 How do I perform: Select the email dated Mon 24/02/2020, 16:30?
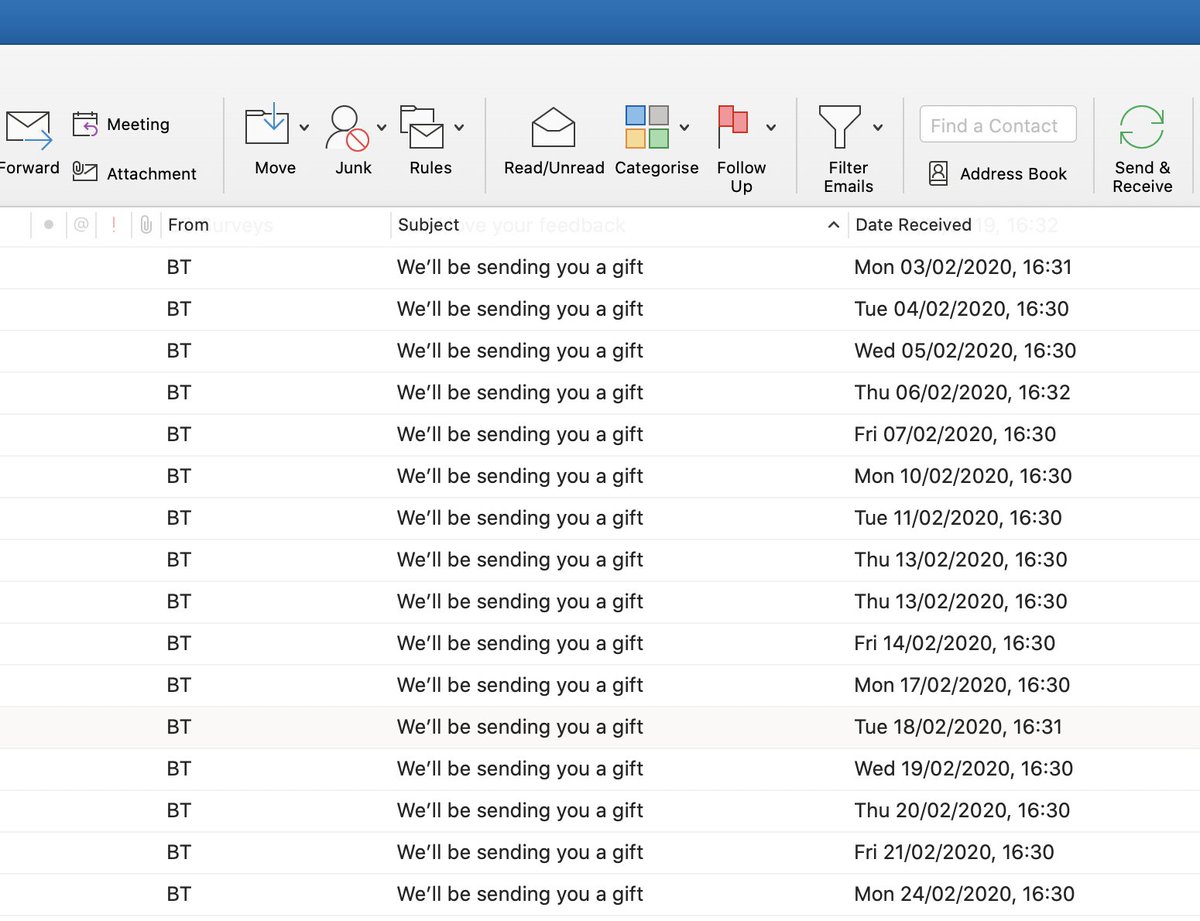click(x=600, y=895)
